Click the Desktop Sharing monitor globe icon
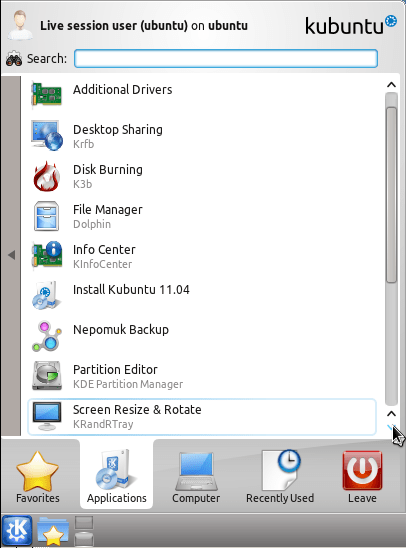Screen dimensions: 406x548 47,135
